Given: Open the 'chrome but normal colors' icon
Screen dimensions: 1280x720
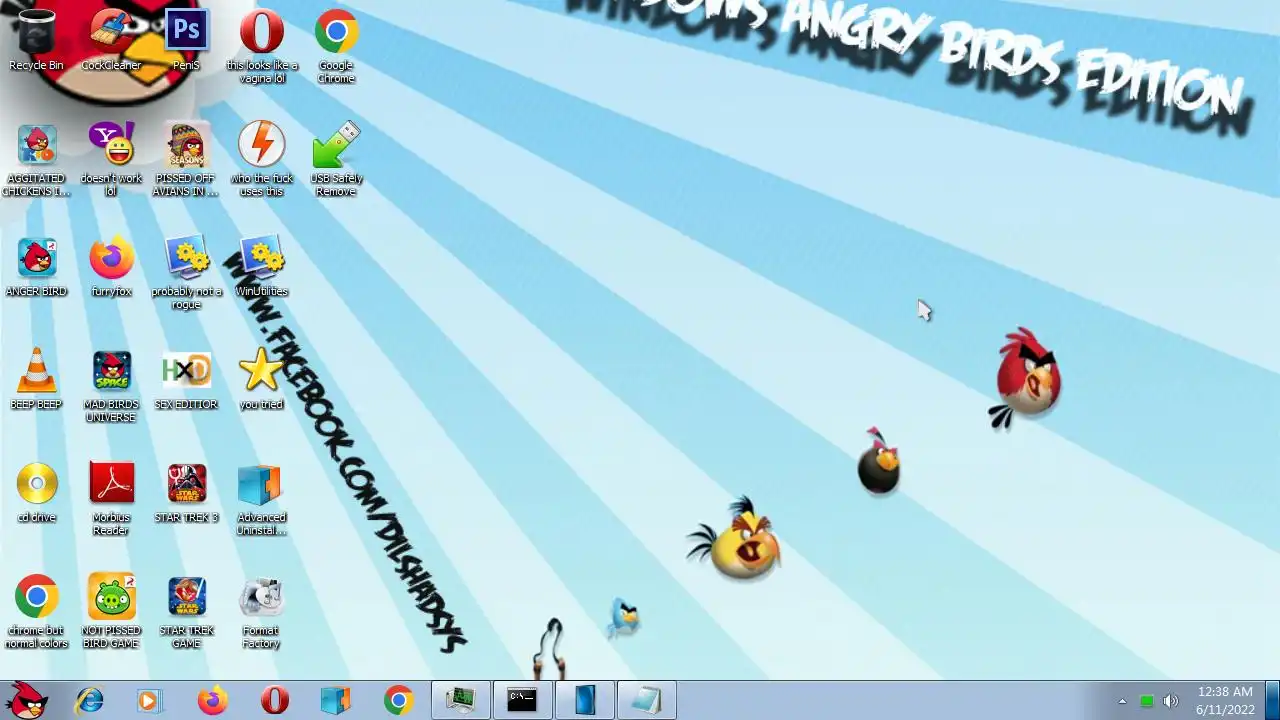Looking at the screenshot, I should [x=36, y=612].
